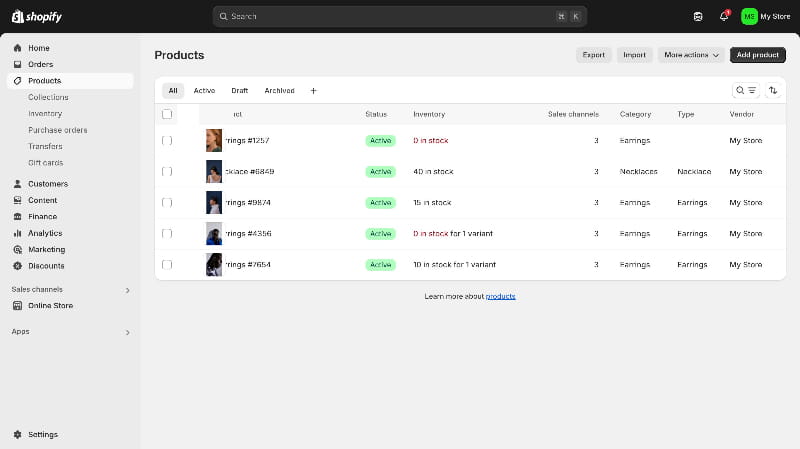The width and height of the screenshot is (800, 449).
Task: Open the My Store account menu label
Action: coord(775,16)
